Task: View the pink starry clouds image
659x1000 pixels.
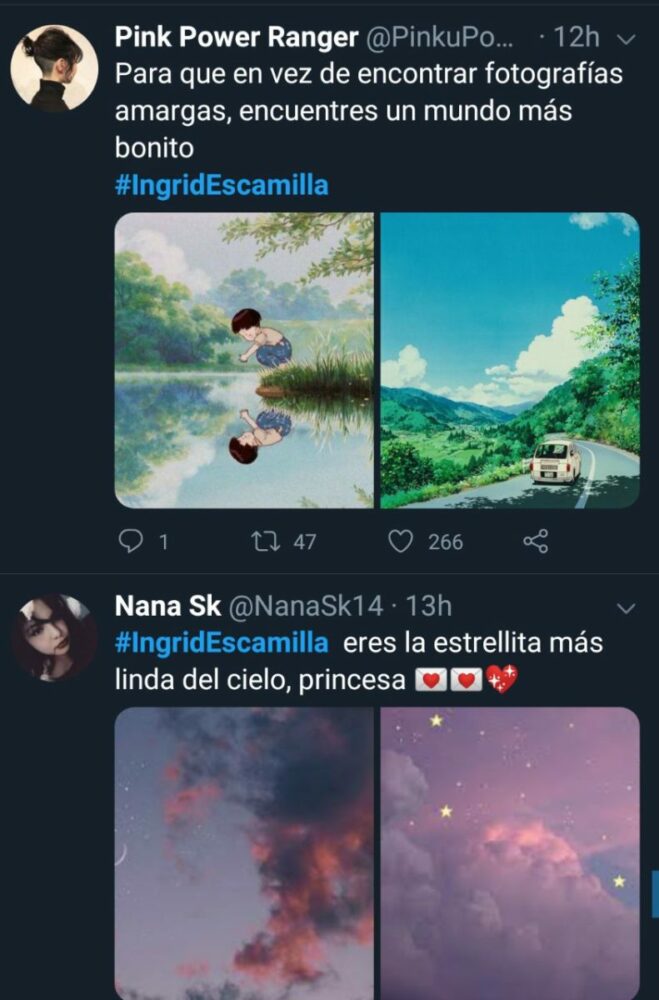Action: (x=509, y=852)
